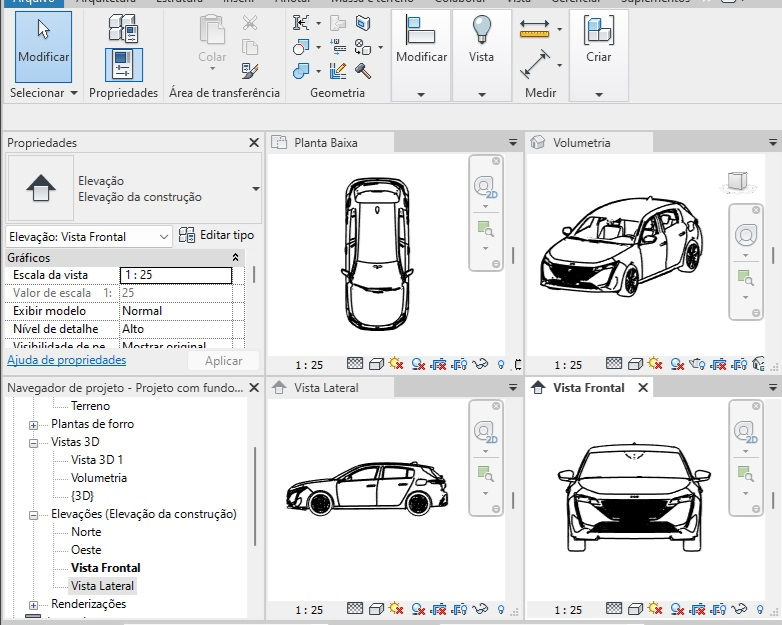Image resolution: width=782 pixels, height=625 pixels.
Task: Toggle crop view in Planta Baixa bar
Action: [x=439, y=365]
